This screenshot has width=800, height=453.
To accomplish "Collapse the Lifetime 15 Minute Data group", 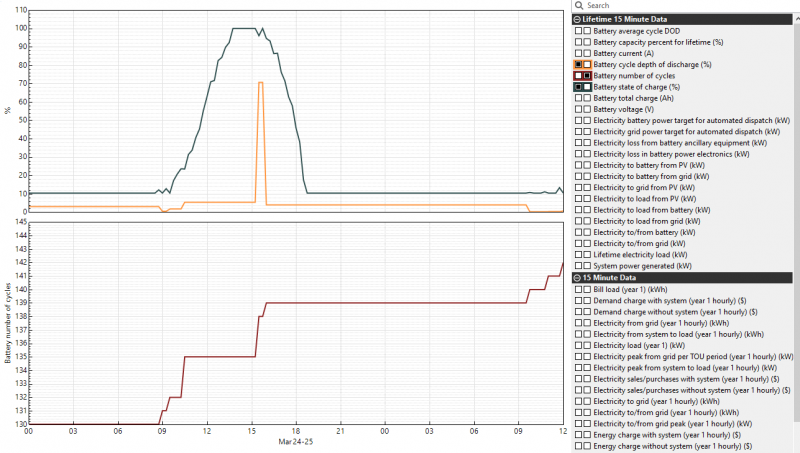I will (577, 19).
